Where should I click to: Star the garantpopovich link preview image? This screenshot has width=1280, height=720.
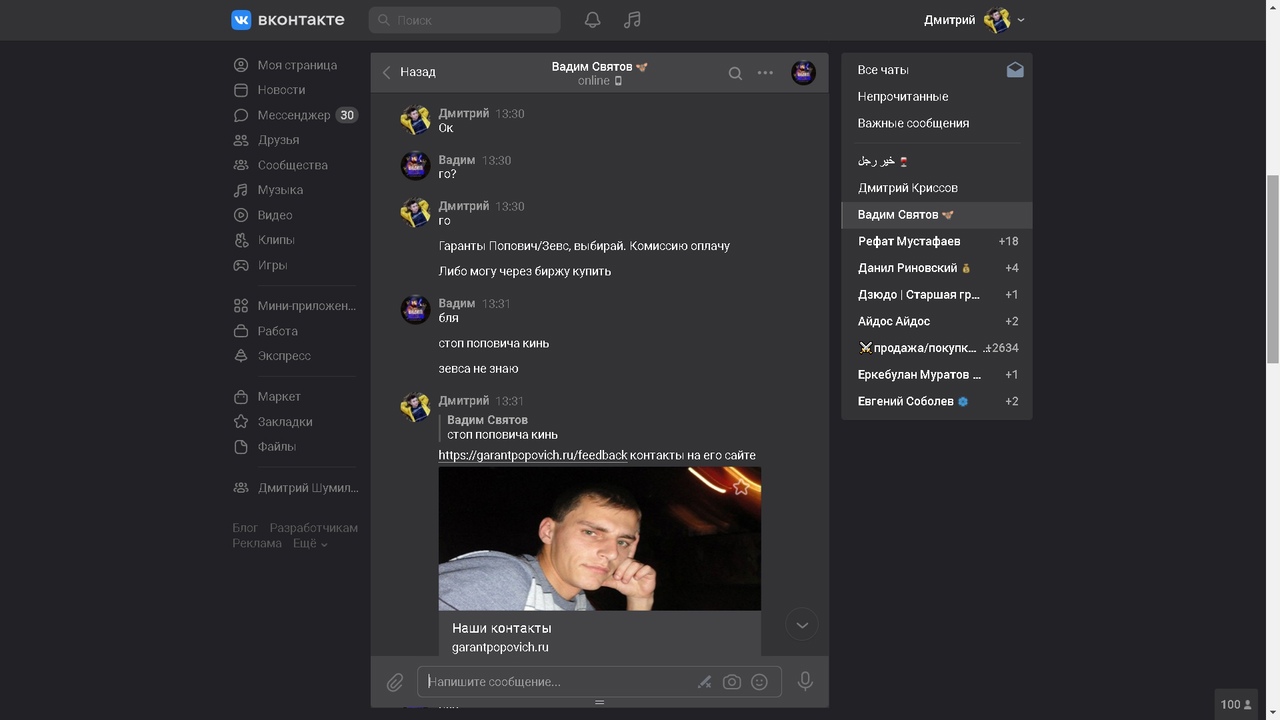pyautogui.click(x=741, y=488)
